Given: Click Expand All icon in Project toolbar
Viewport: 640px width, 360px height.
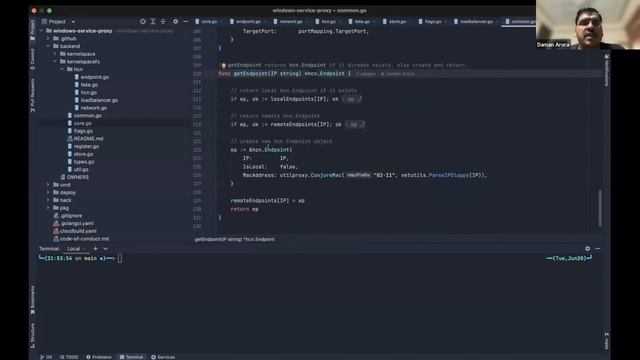Looking at the screenshot, I should pos(153,21).
